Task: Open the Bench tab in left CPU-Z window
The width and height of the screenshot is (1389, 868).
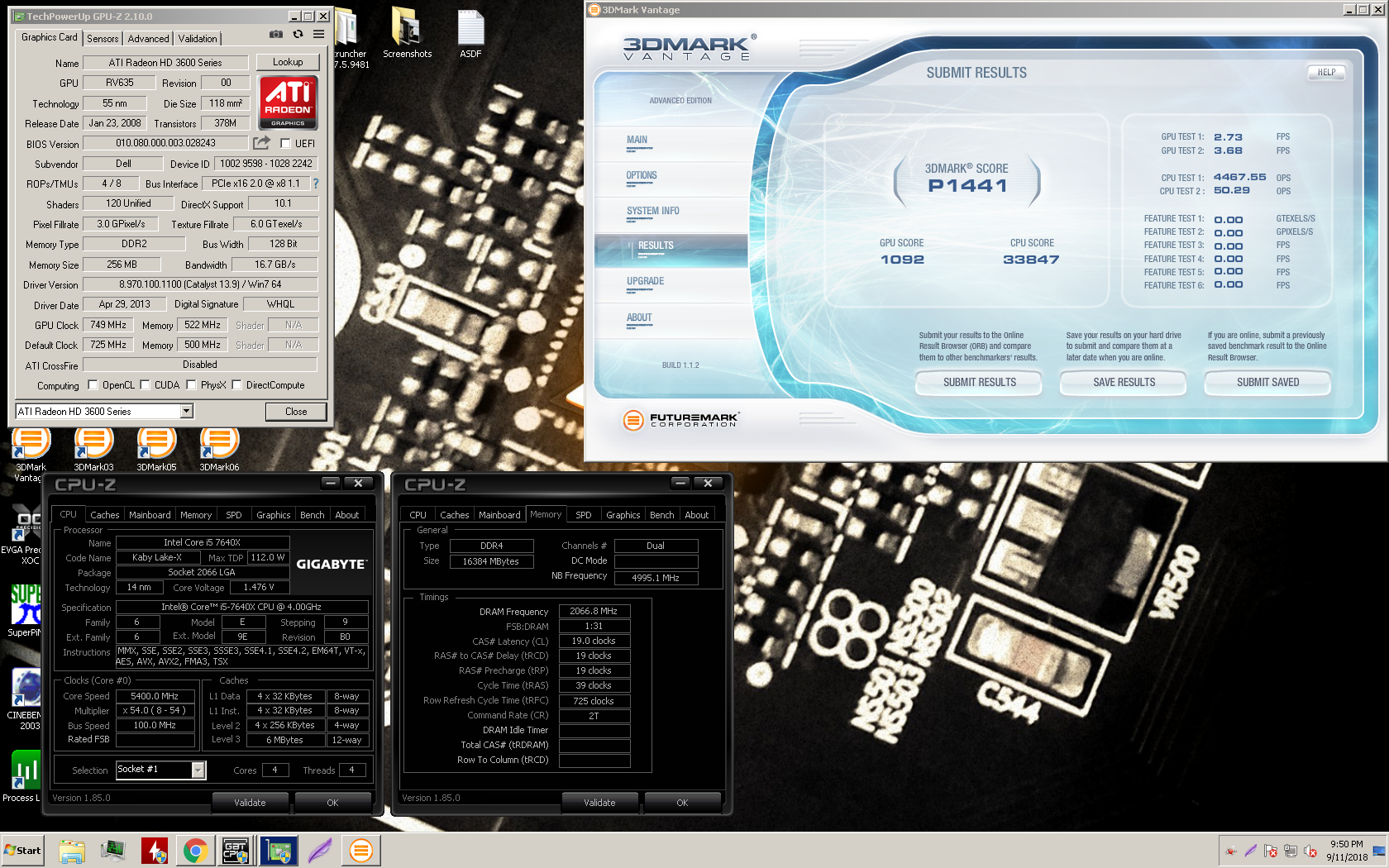Action: pos(312,515)
